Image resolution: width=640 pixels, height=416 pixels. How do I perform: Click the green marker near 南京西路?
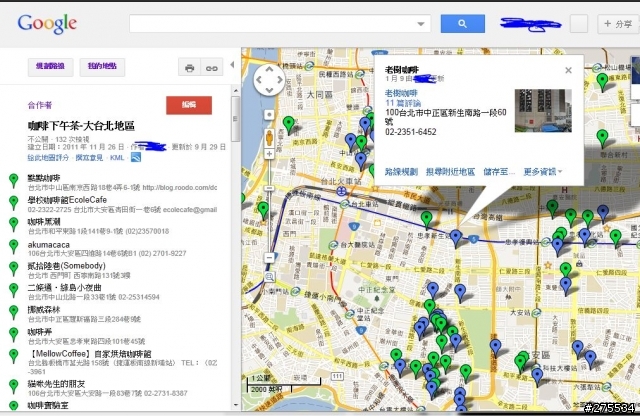289,125
